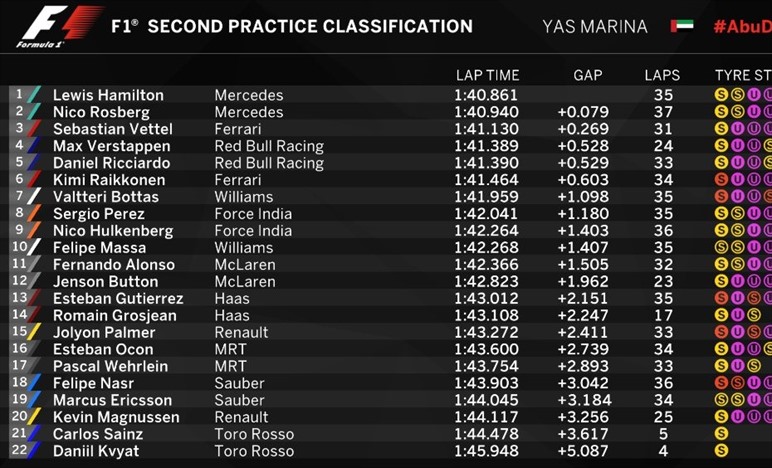Select the GAP column header
This screenshot has height=468, width=772.
pyautogui.click(x=587, y=75)
